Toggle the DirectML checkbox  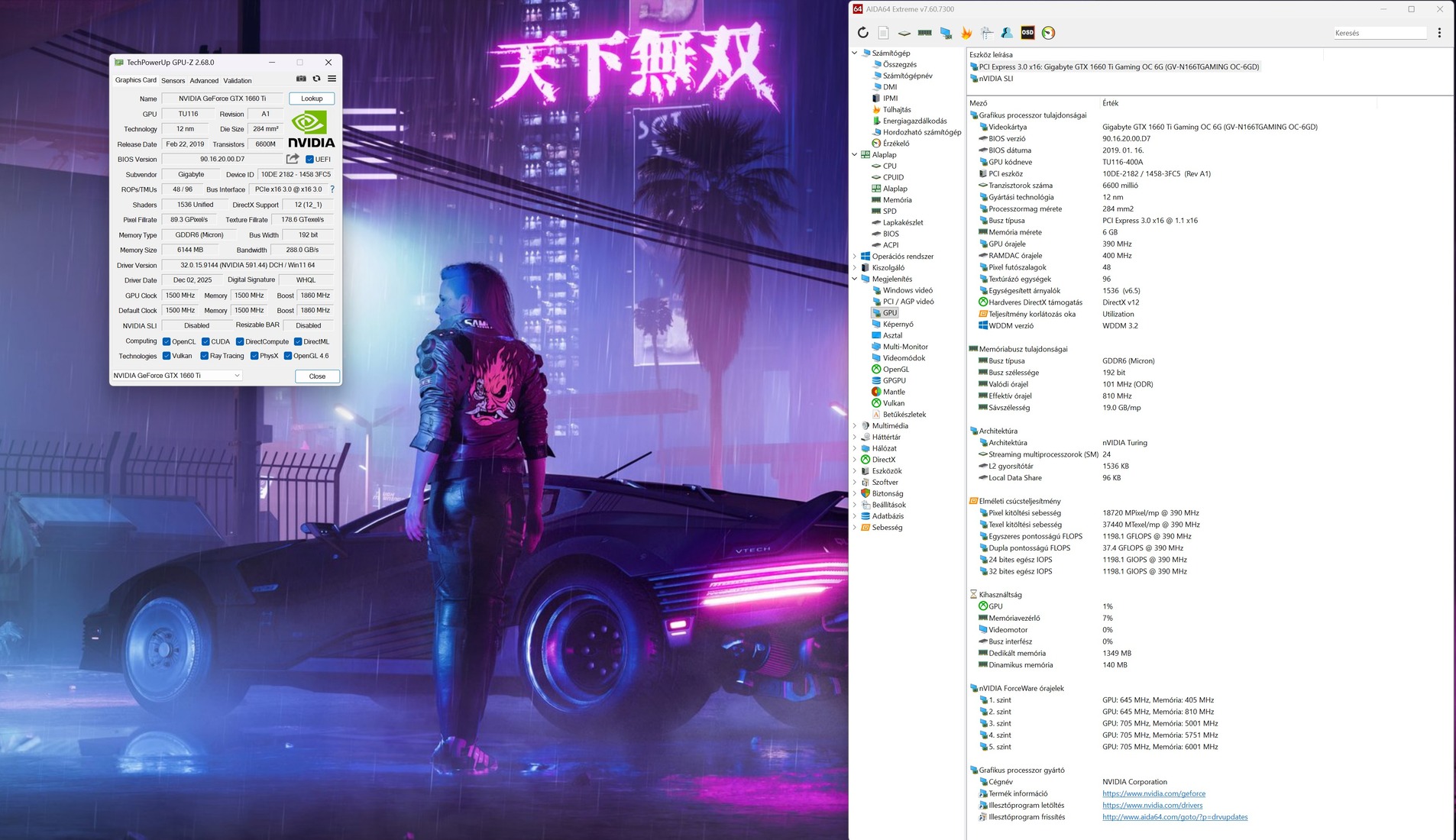(x=298, y=341)
